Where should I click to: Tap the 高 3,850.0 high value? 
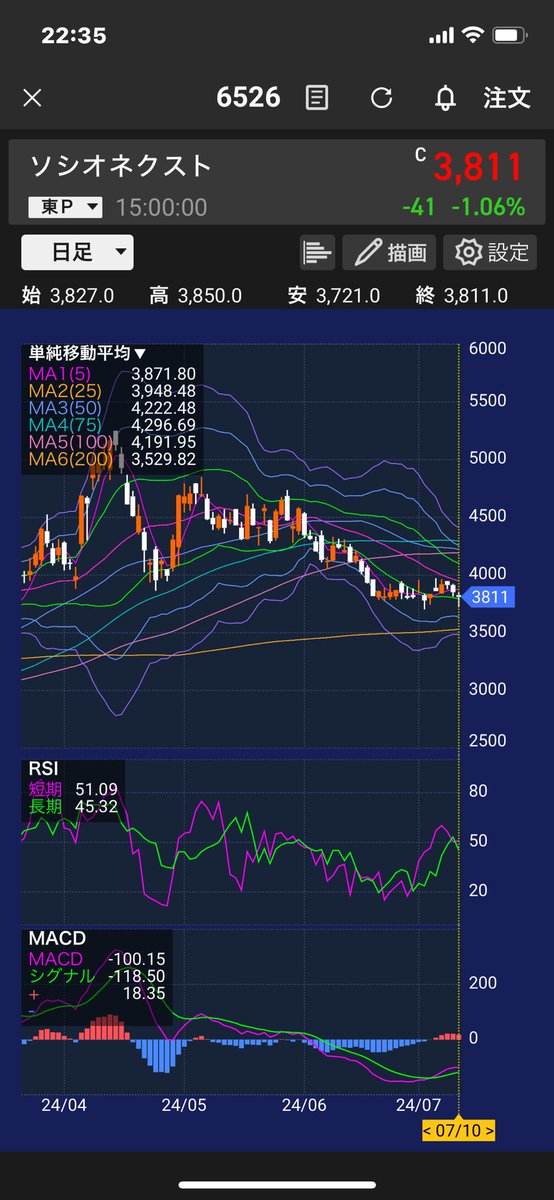(196, 296)
